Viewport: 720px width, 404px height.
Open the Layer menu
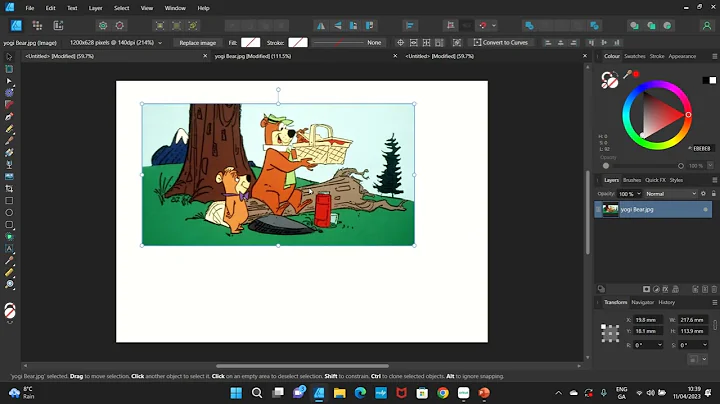point(96,8)
